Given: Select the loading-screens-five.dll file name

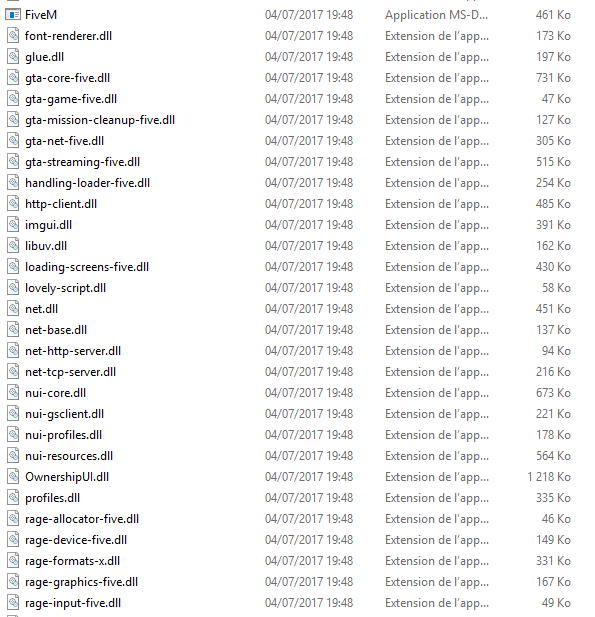Looking at the screenshot, I should tap(87, 267).
